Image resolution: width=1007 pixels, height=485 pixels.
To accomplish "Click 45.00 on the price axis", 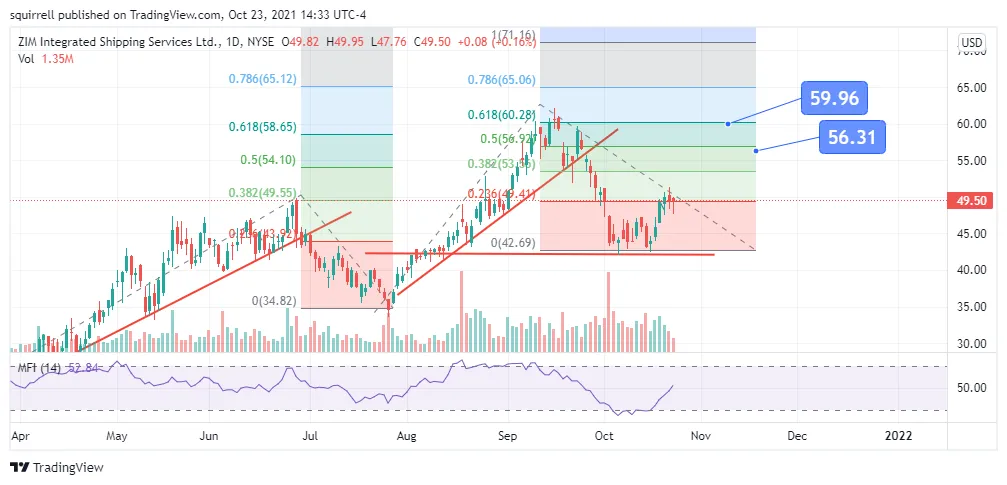I will pyautogui.click(x=971, y=234).
